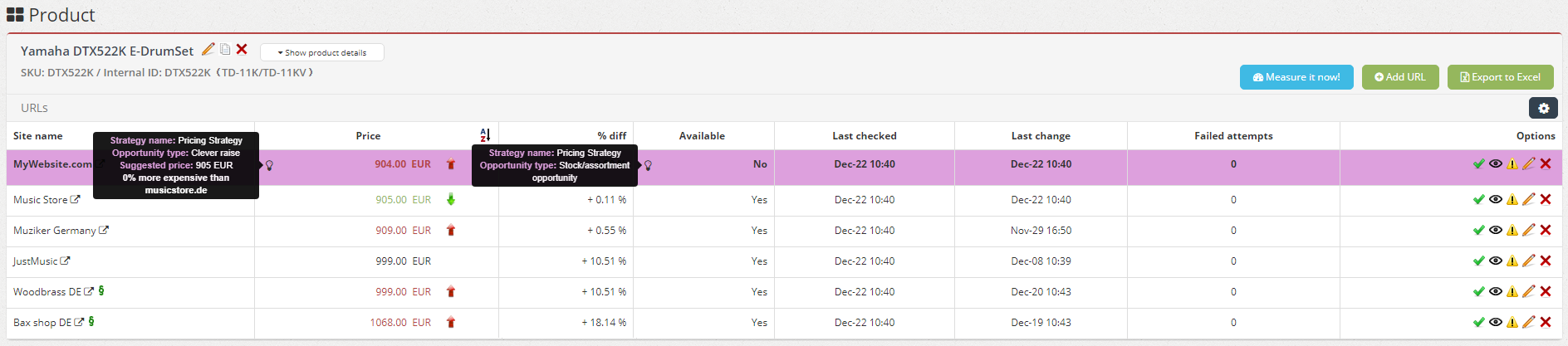Click the green checkmark on MyWebsite.com row

pos(1479,163)
